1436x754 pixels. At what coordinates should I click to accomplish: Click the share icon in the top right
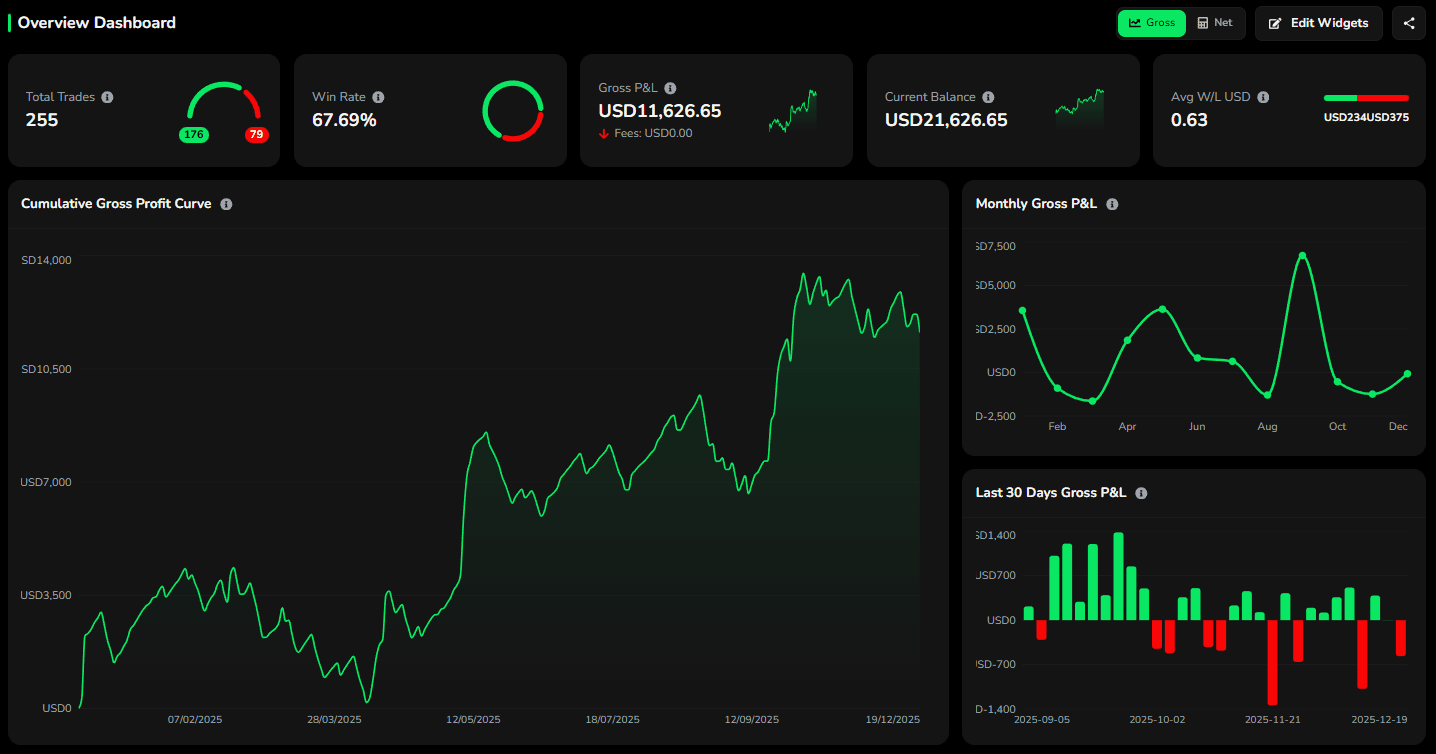click(x=1408, y=22)
